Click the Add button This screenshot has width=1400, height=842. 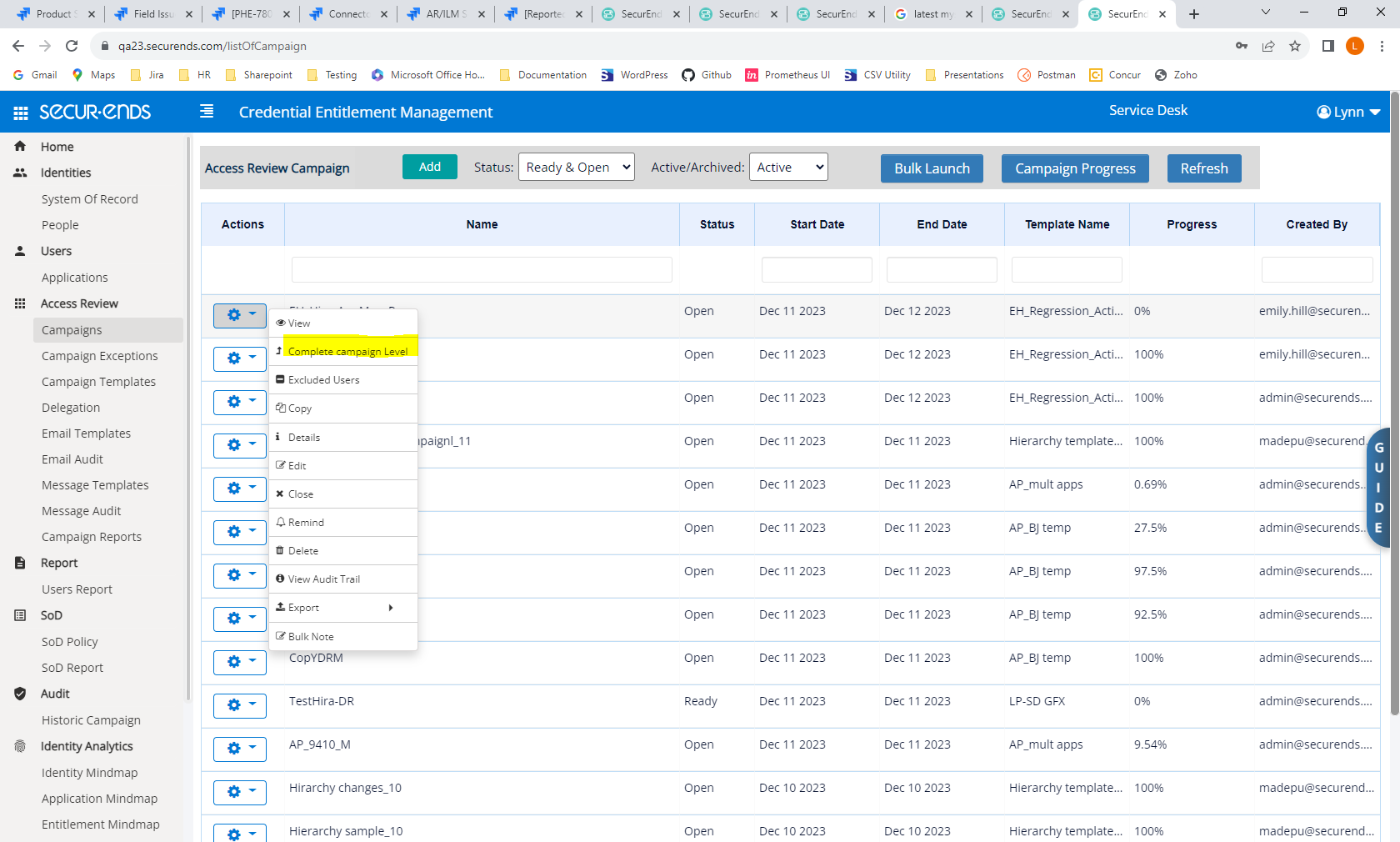pos(429,167)
